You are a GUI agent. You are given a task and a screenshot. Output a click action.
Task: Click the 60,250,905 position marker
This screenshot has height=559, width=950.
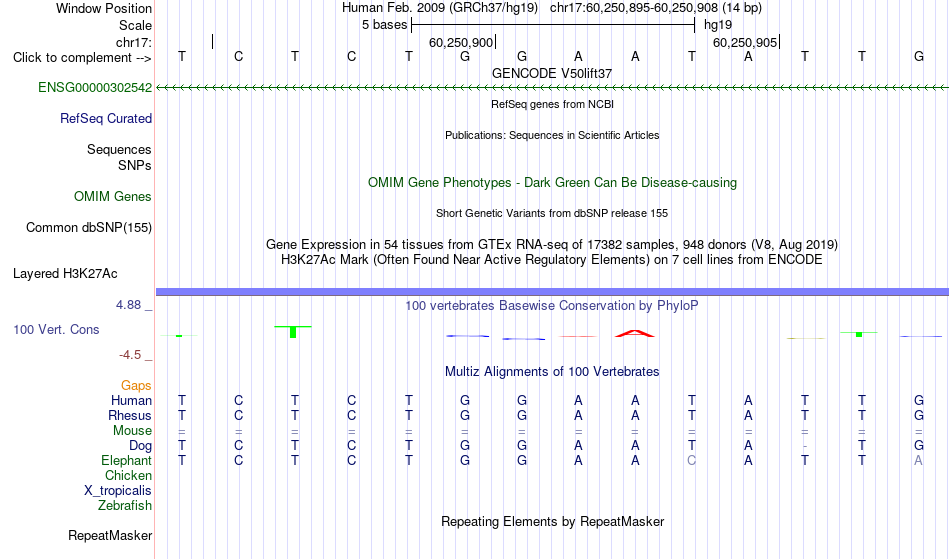[746, 42]
